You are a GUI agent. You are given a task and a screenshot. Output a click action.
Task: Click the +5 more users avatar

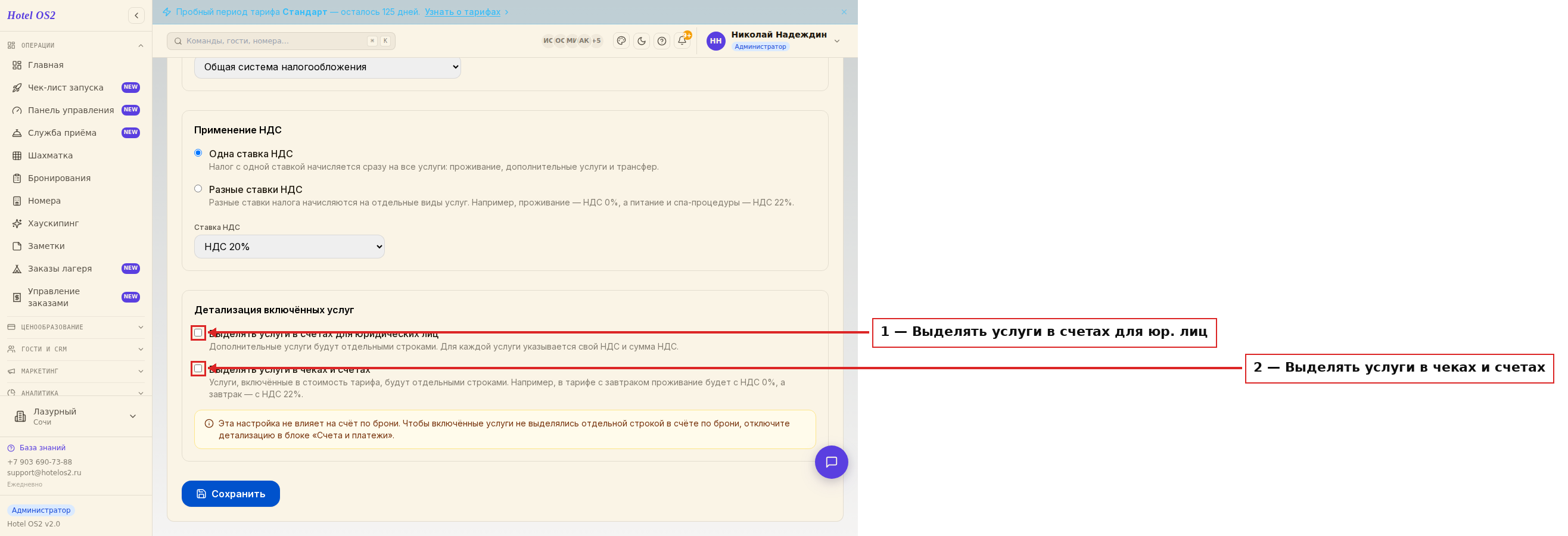click(596, 40)
